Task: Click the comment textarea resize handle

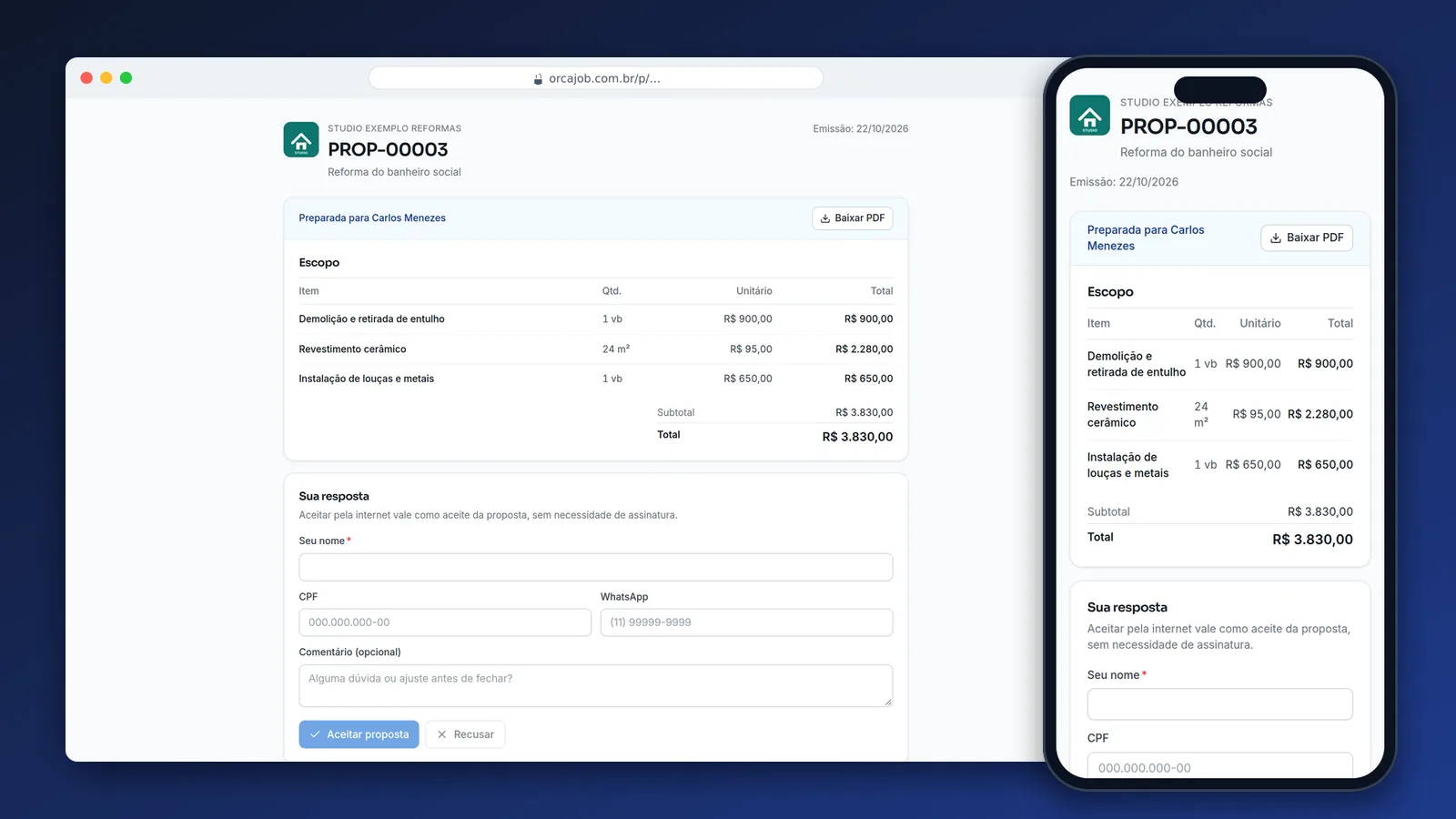Action: point(887,702)
